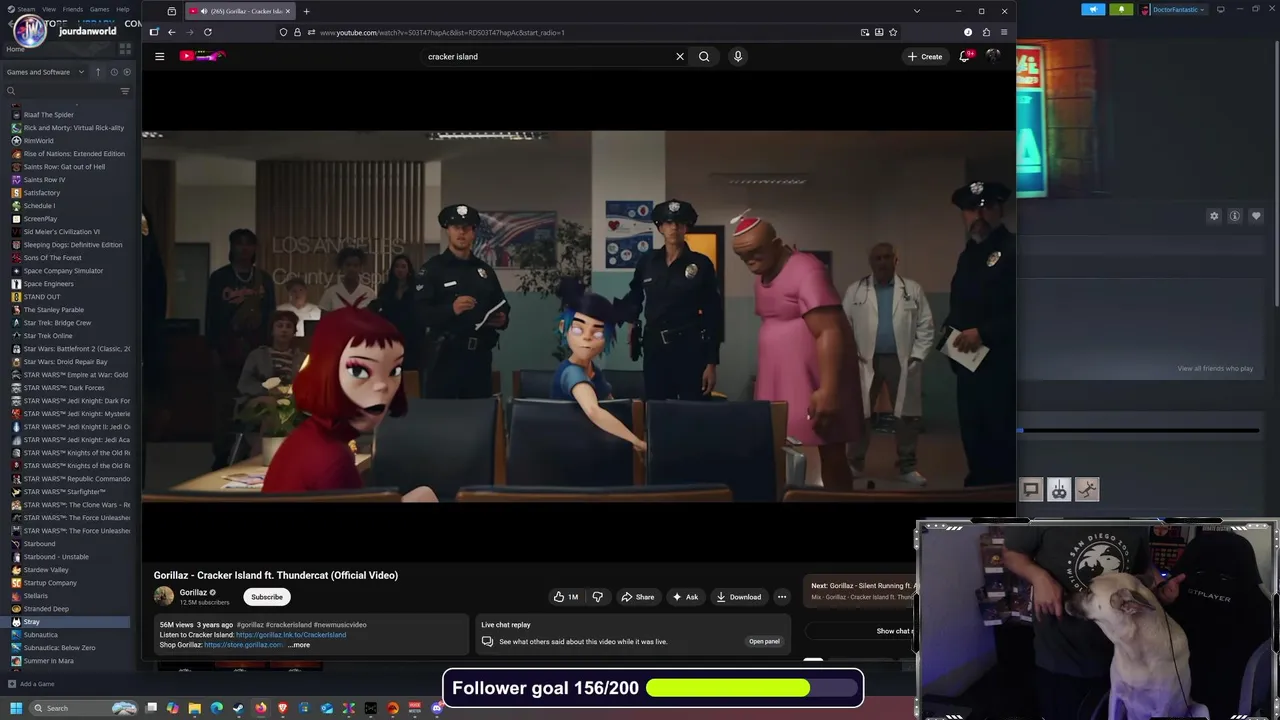Click the Windows taskbar Search box
Image resolution: width=1280 pixels, height=720 pixels.
tap(84, 708)
